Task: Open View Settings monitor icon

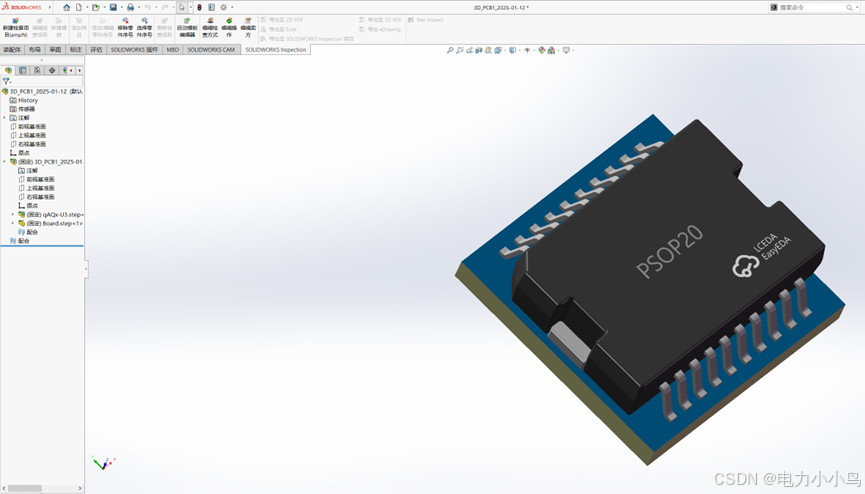Action: [x=566, y=50]
